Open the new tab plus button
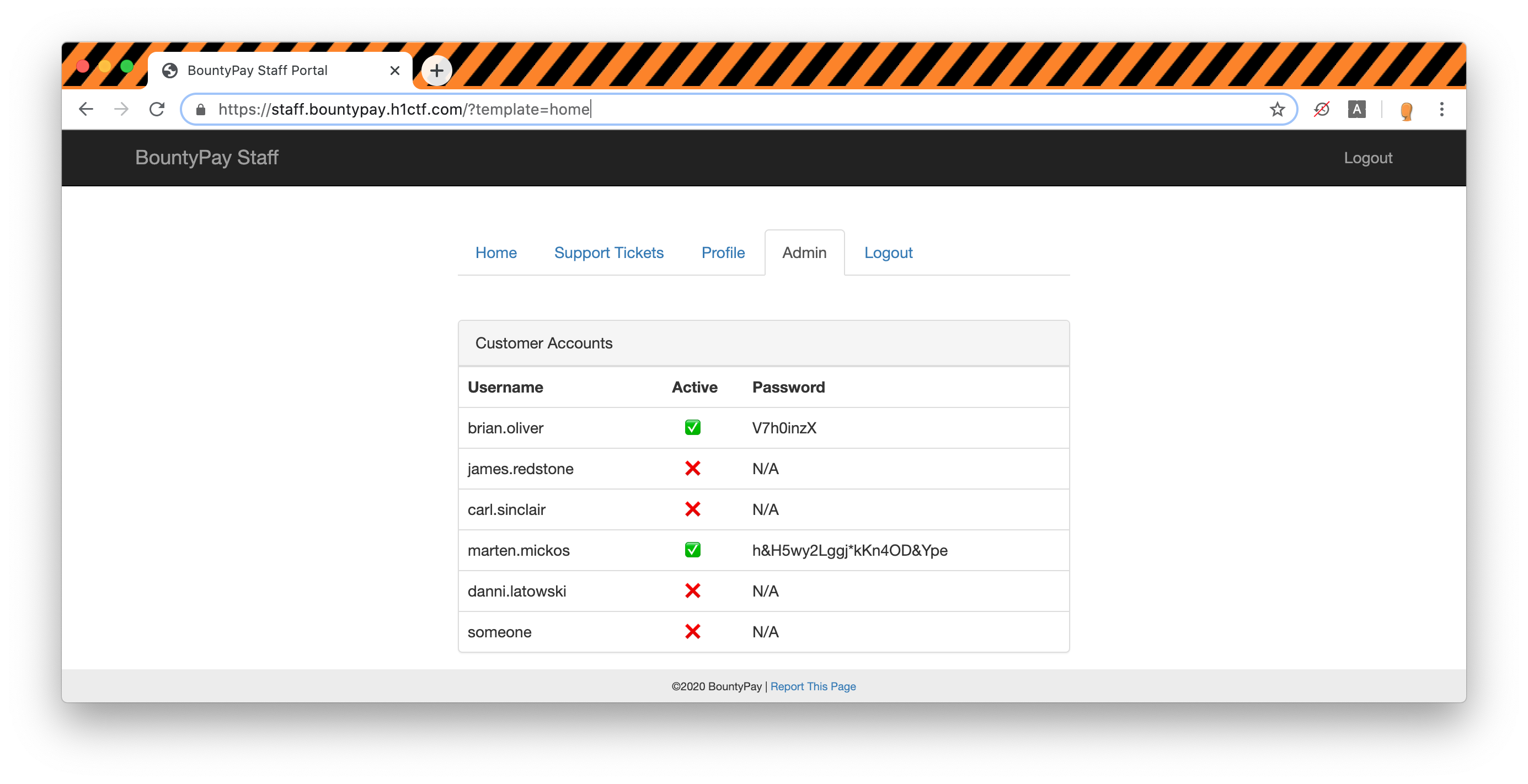This screenshot has height=784, width=1528. [x=436, y=71]
